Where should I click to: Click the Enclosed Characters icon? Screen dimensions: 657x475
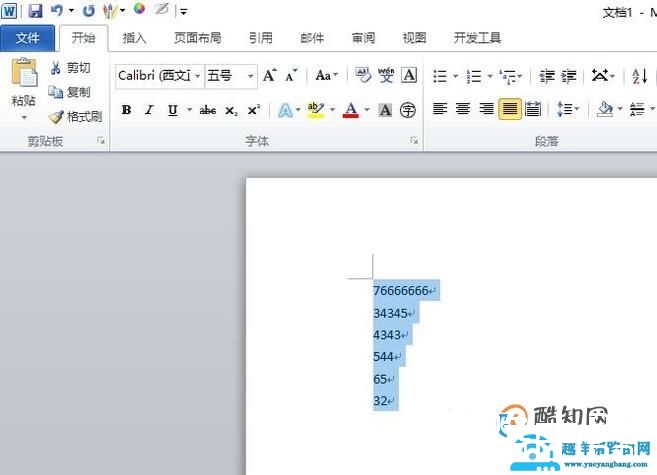(408, 110)
